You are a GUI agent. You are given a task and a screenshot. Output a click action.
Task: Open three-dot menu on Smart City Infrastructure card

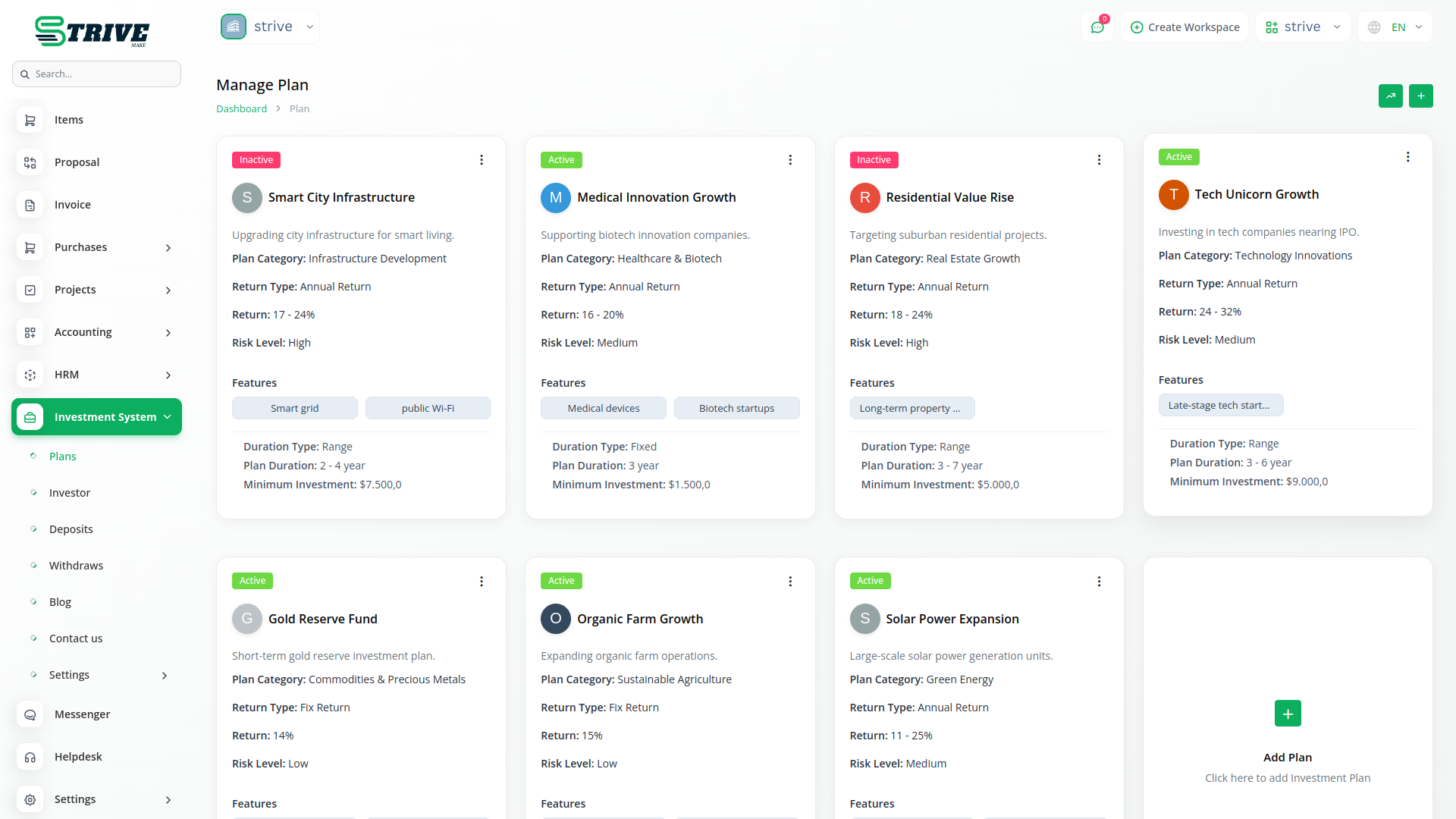click(482, 160)
